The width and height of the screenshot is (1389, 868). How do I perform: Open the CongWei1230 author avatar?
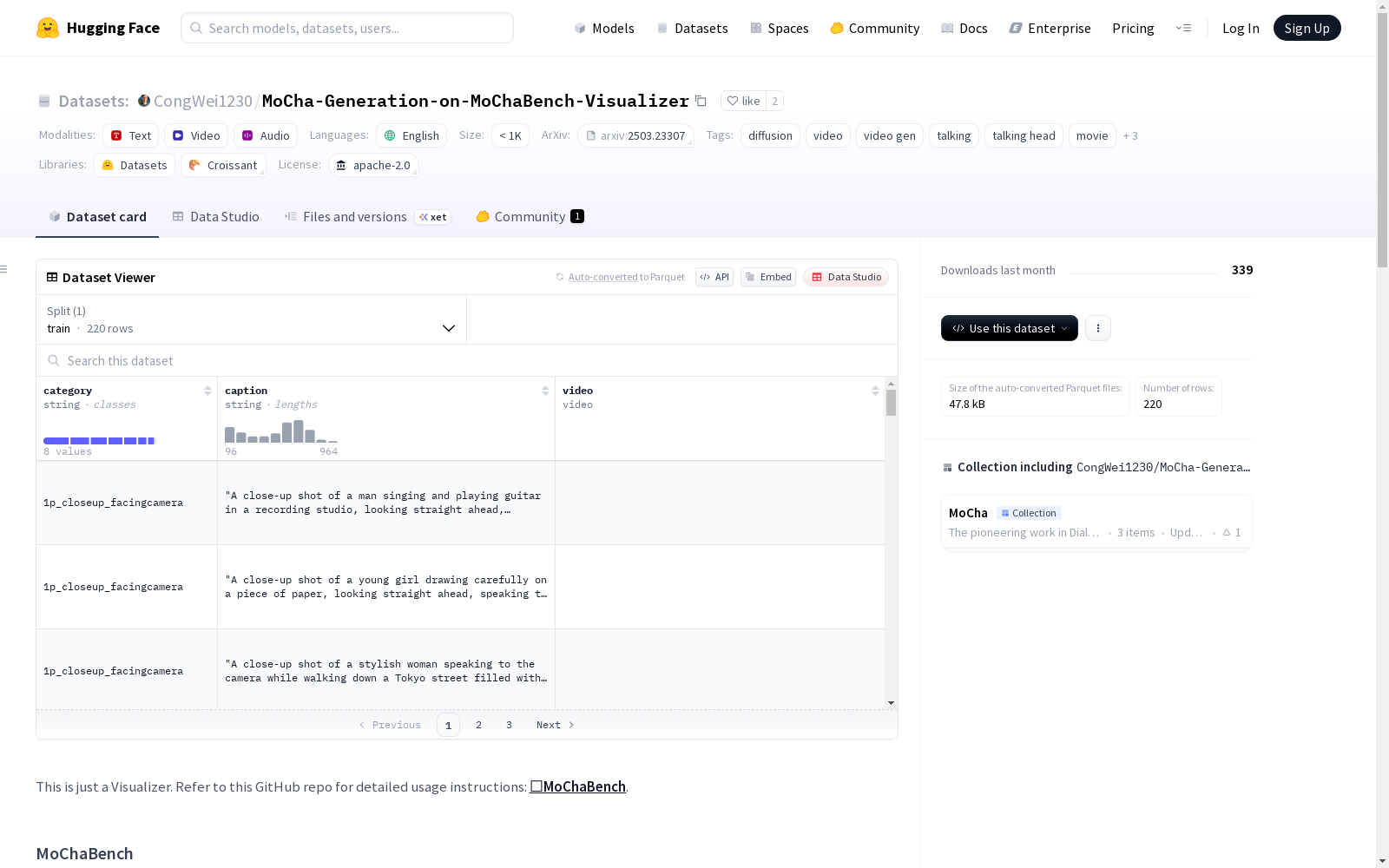(x=144, y=101)
